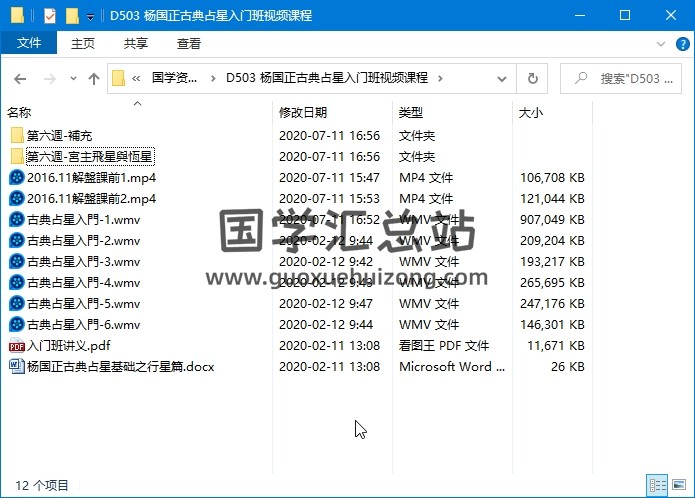Click the window's folder icon in title bar
Image resolution: width=695 pixels, height=498 pixels.
[x=17, y=16]
